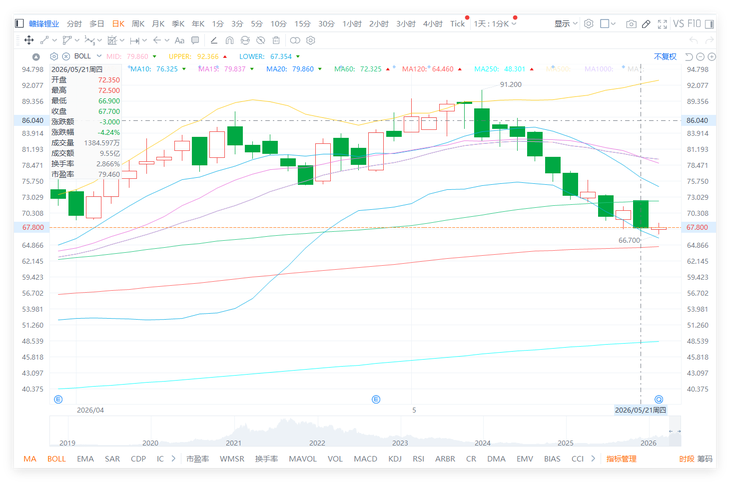730x482 pixels.
Task: Select the 5分 timeframe
Action: pyautogui.click(x=257, y=24)
